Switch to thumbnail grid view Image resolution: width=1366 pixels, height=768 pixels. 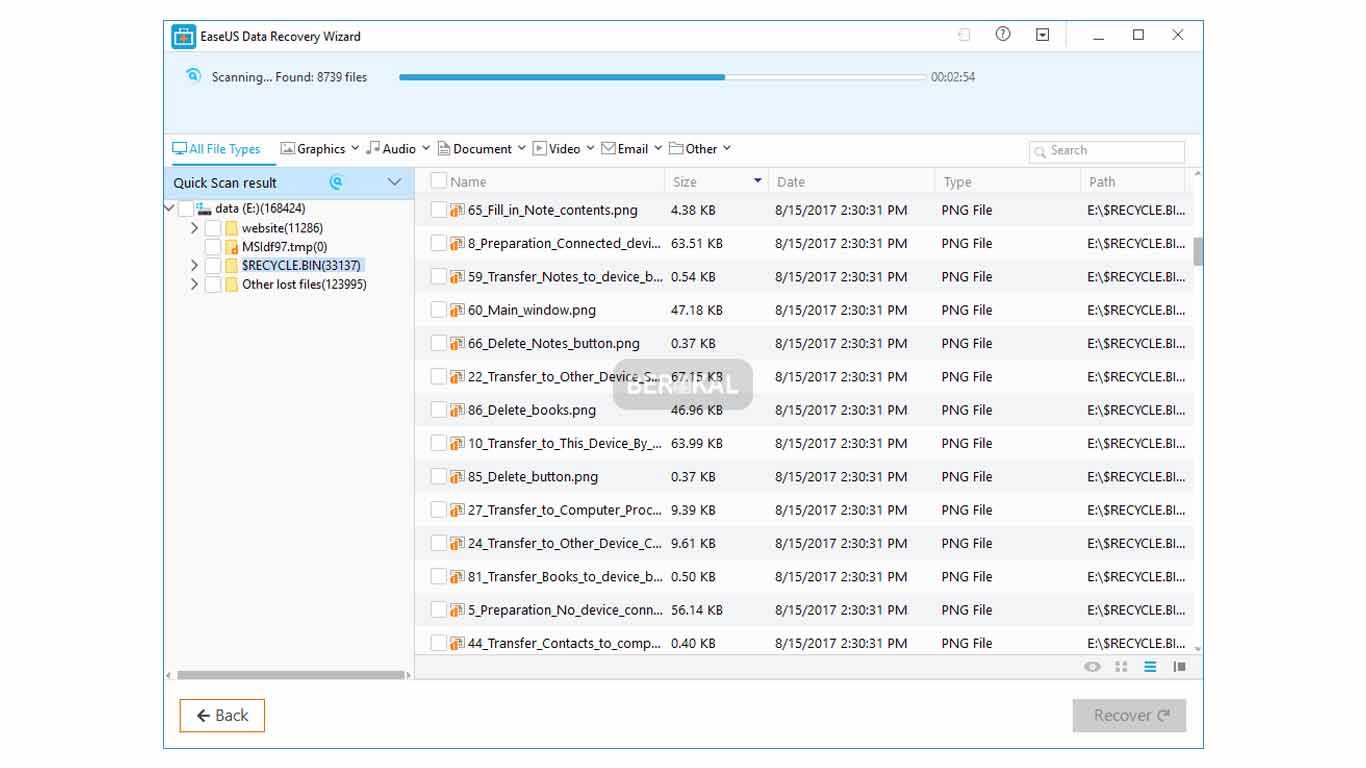[x=1121, y=667]
